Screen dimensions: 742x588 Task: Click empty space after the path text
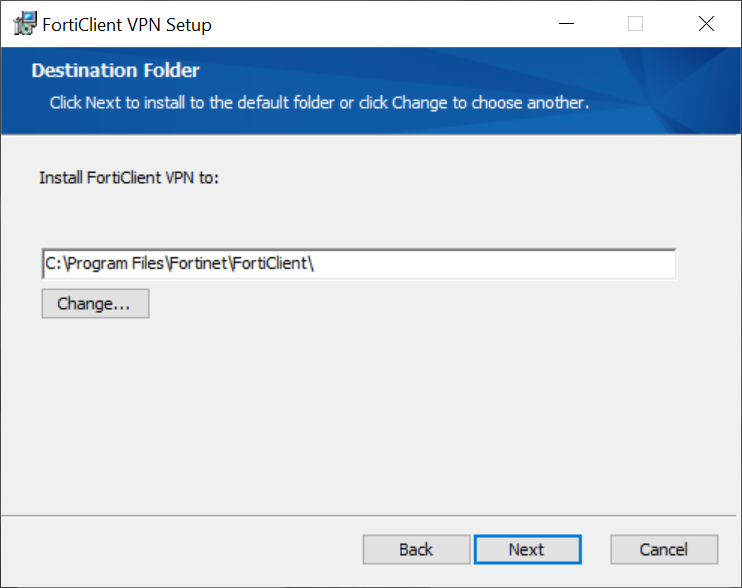click(500, 264)
